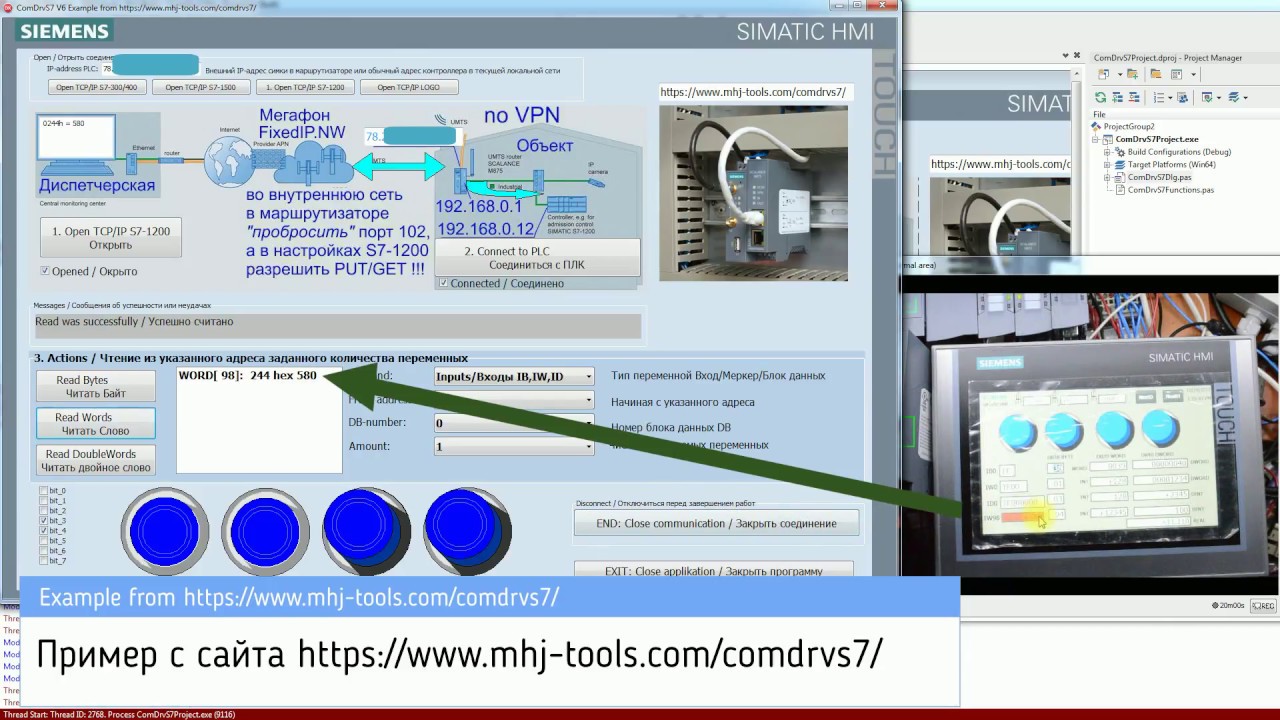Click END: Close communication button

[x=716, y=523]
